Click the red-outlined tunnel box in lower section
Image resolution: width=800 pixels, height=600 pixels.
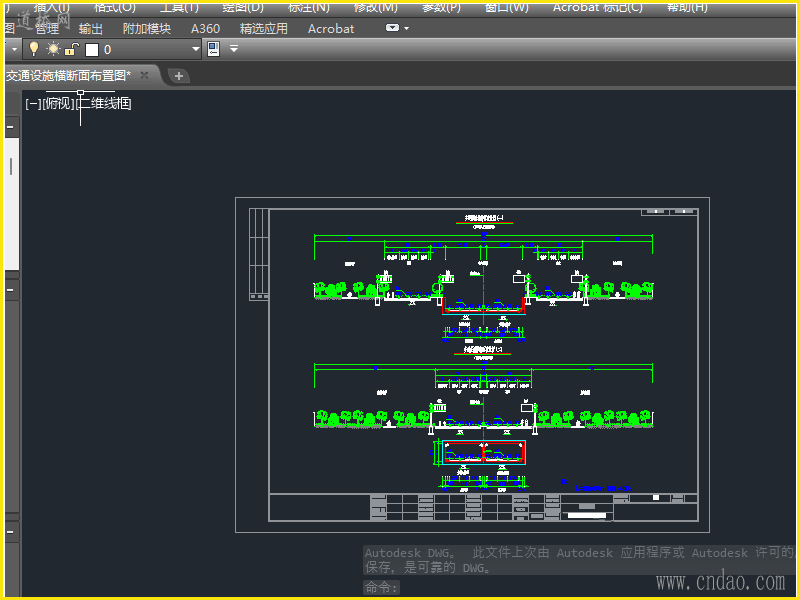pos(484,452)
